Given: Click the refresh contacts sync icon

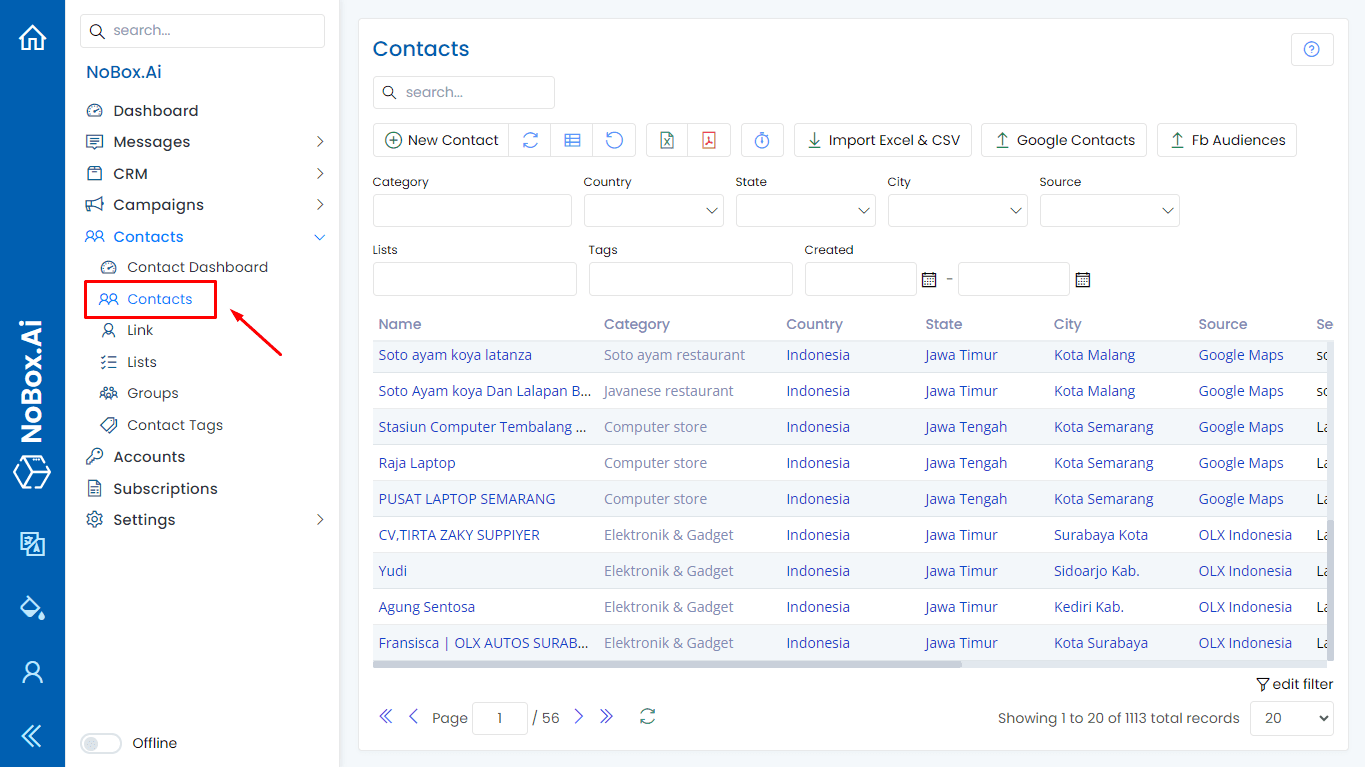Looking at the screenshot, I should coord(530,140).
